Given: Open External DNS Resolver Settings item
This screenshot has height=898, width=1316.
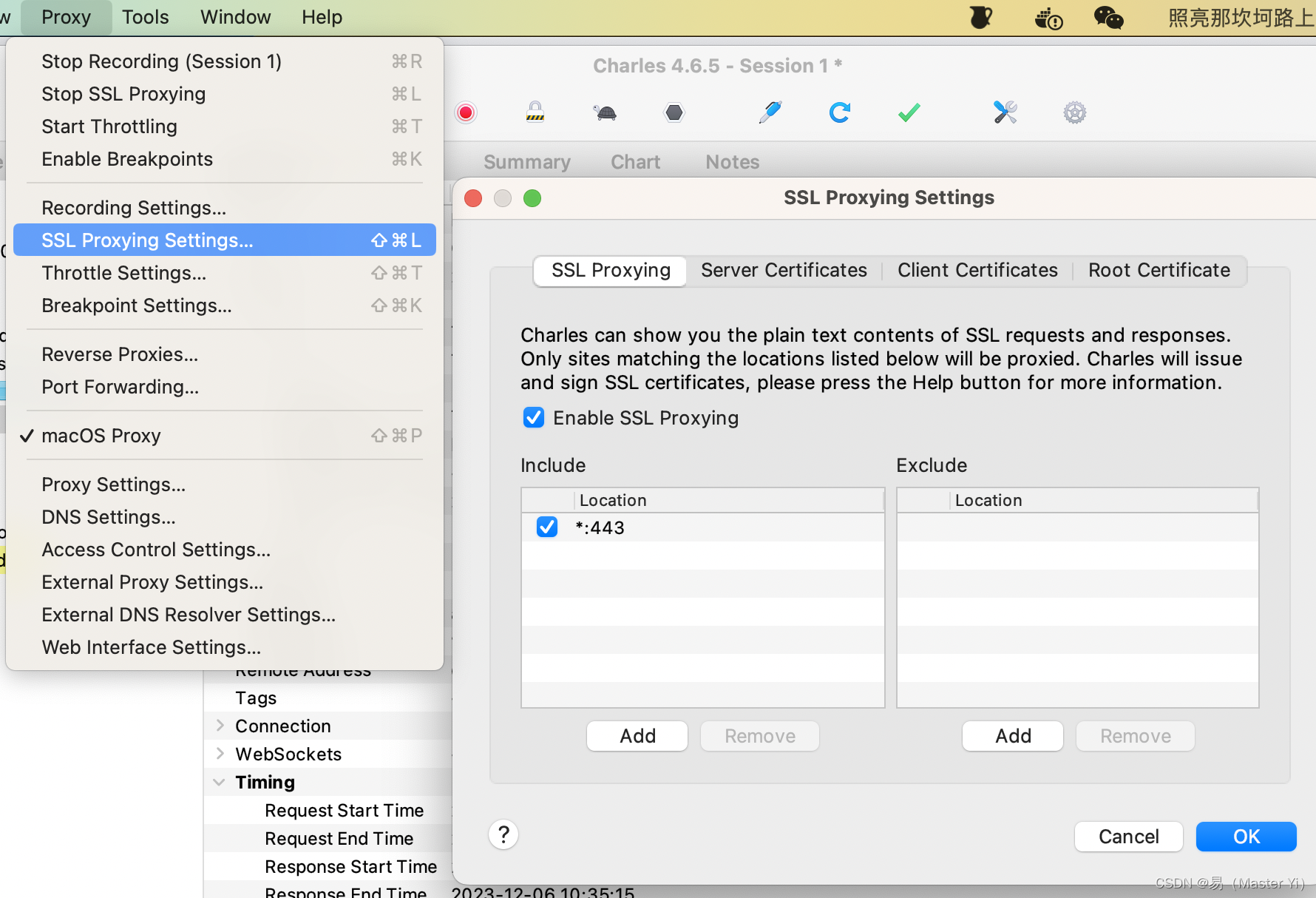Looking at the screenshot, I should pyautogui.click(x=224, y=615).
